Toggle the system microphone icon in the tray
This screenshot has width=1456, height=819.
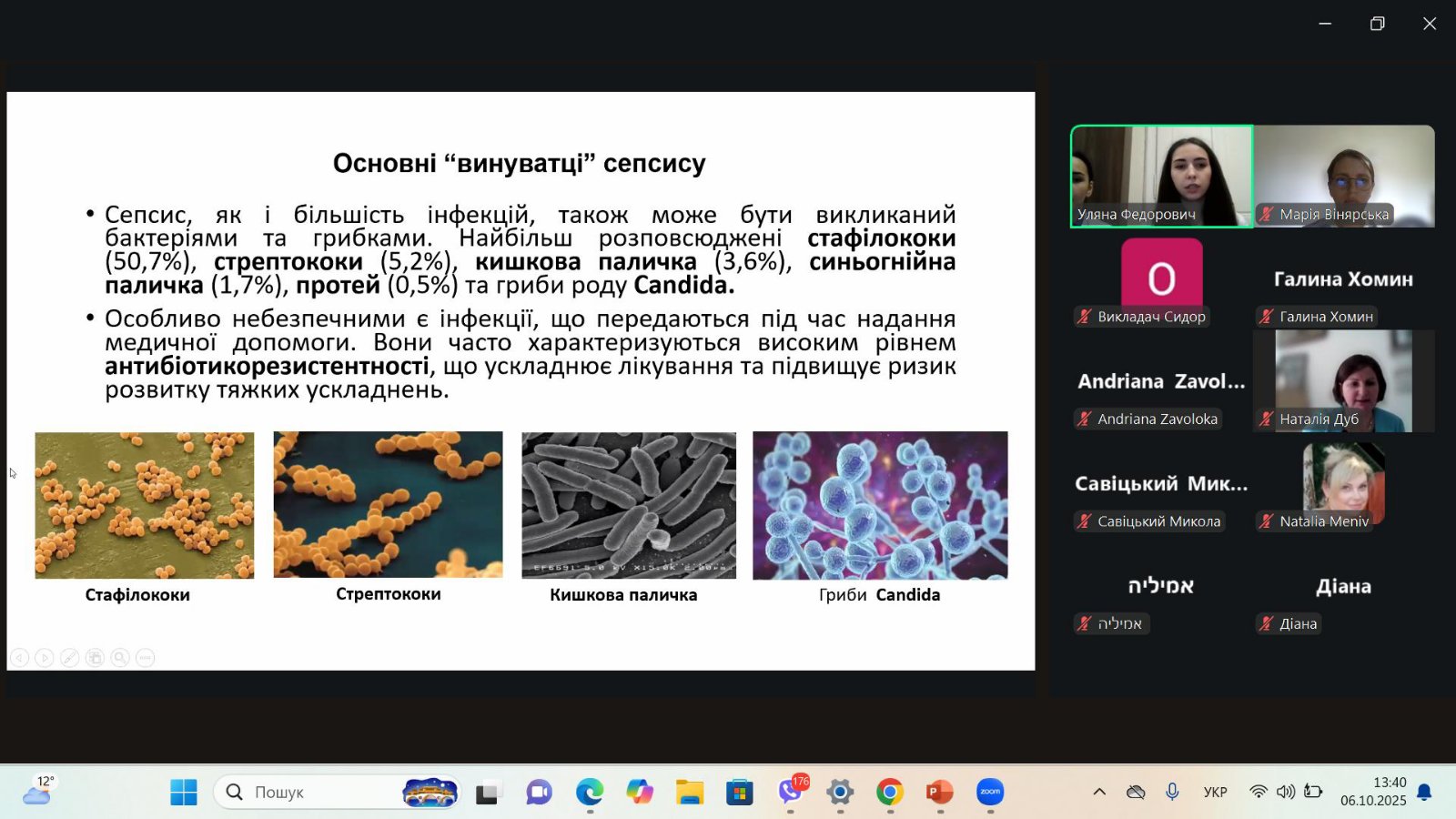pyautogui.click(x=1172, y=792)
